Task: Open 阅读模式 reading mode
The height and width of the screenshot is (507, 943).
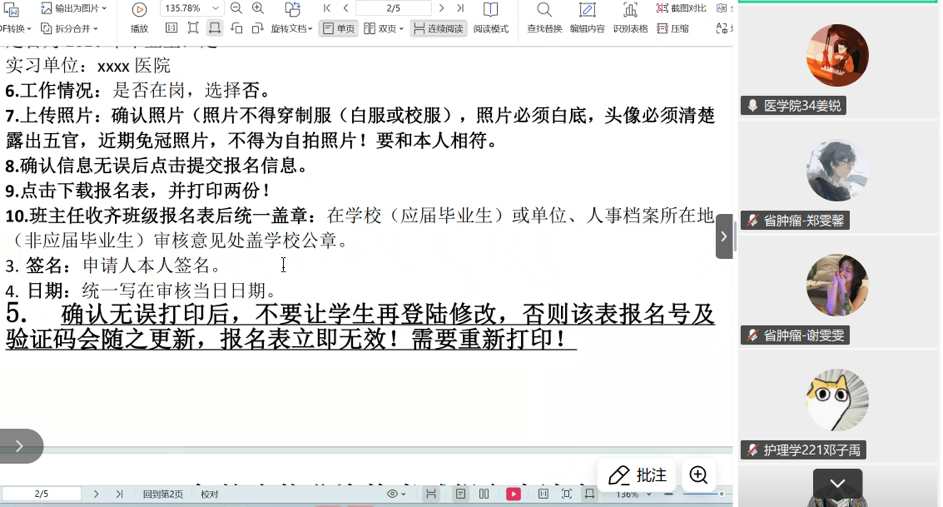Action: tap(490, 11)
